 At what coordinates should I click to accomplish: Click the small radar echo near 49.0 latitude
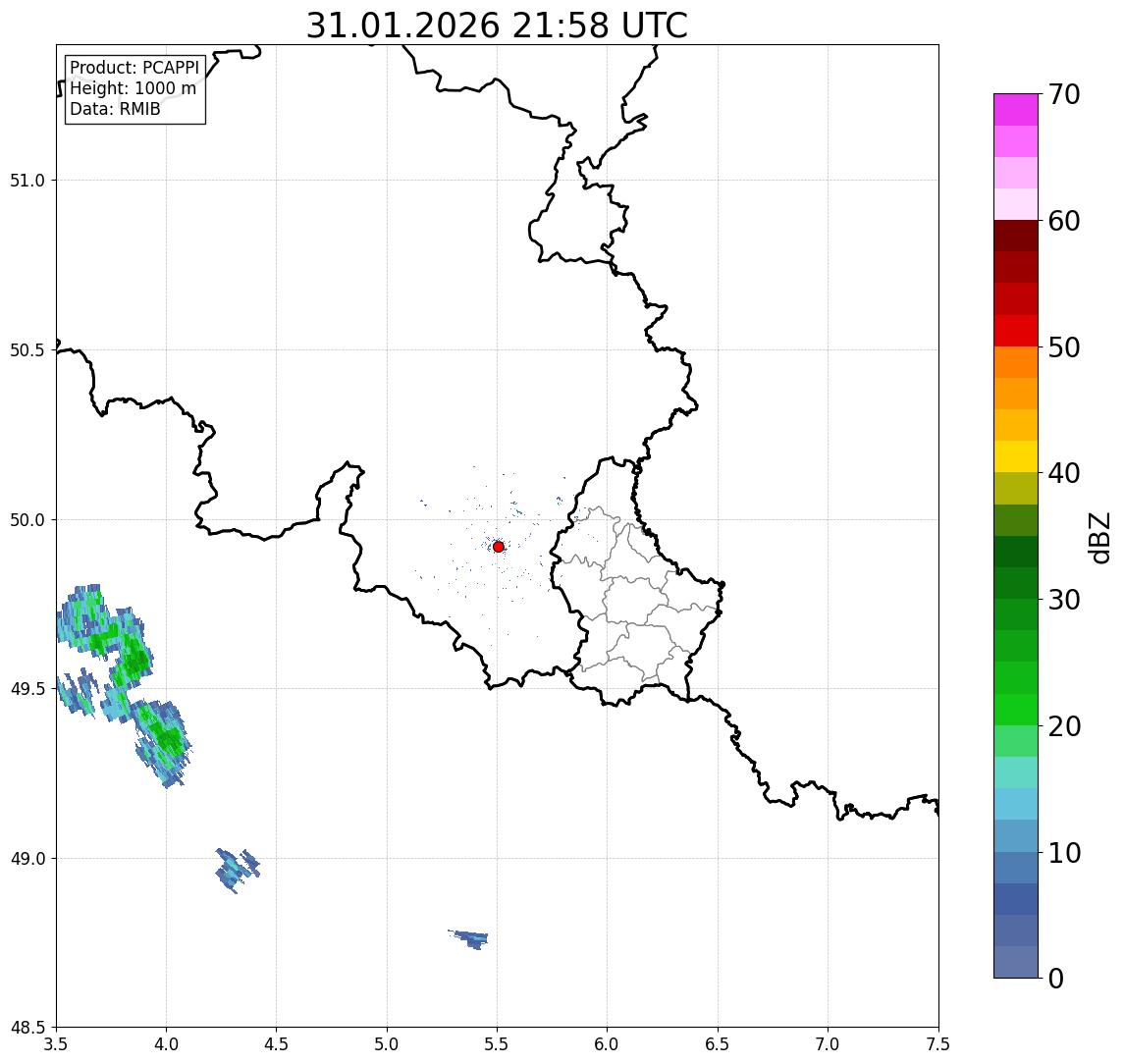(x=238, y=870)
